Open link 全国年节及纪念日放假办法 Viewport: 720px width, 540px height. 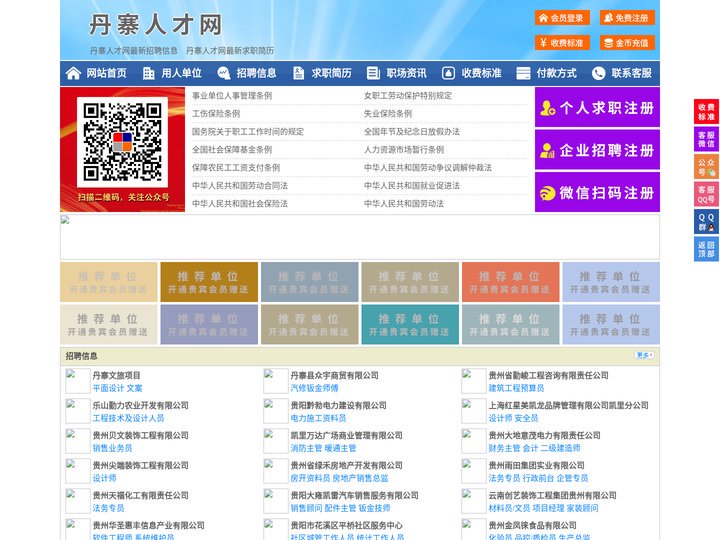(x=412, y=131)
